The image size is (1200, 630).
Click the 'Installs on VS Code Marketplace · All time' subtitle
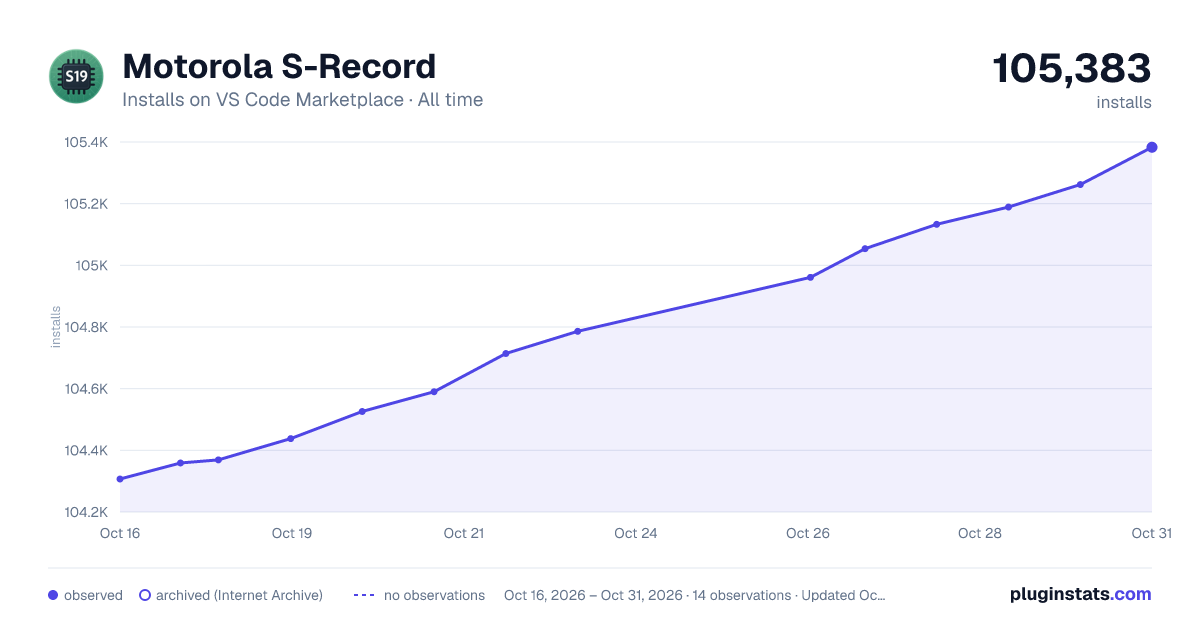(x=302, y=100)
